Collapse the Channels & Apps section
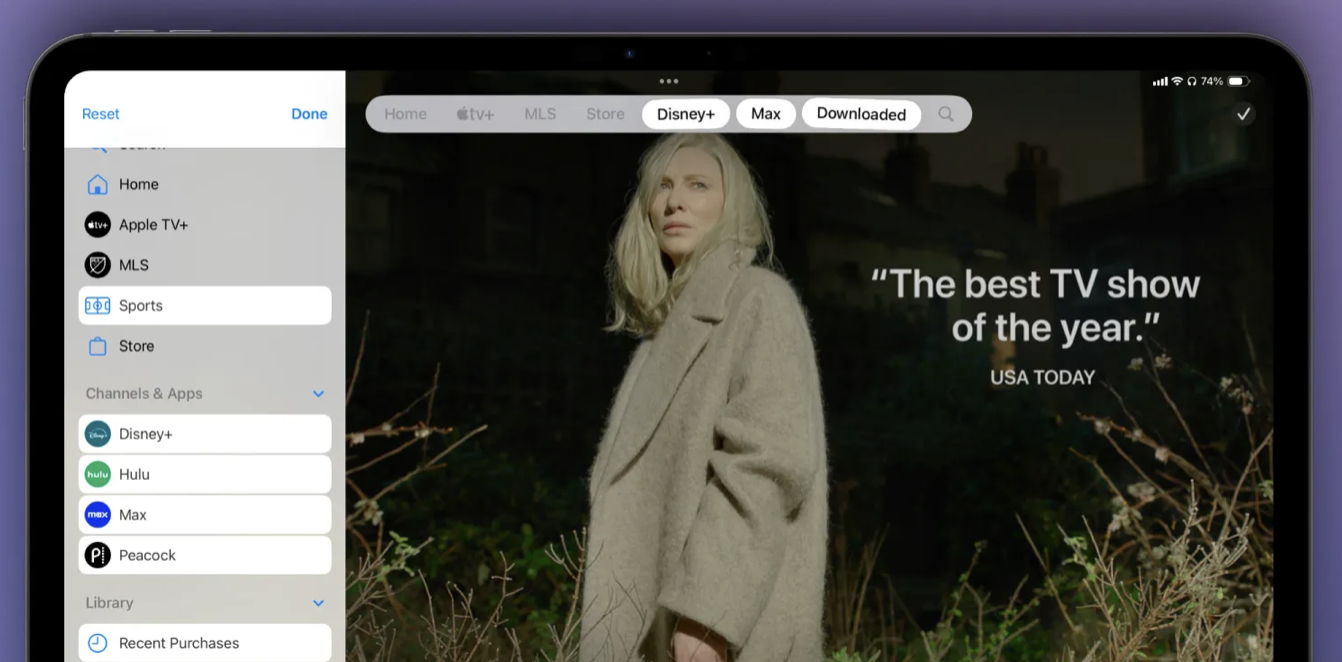Image resolution: width=1342 pixels, height=662 pixels. (318, 393)
